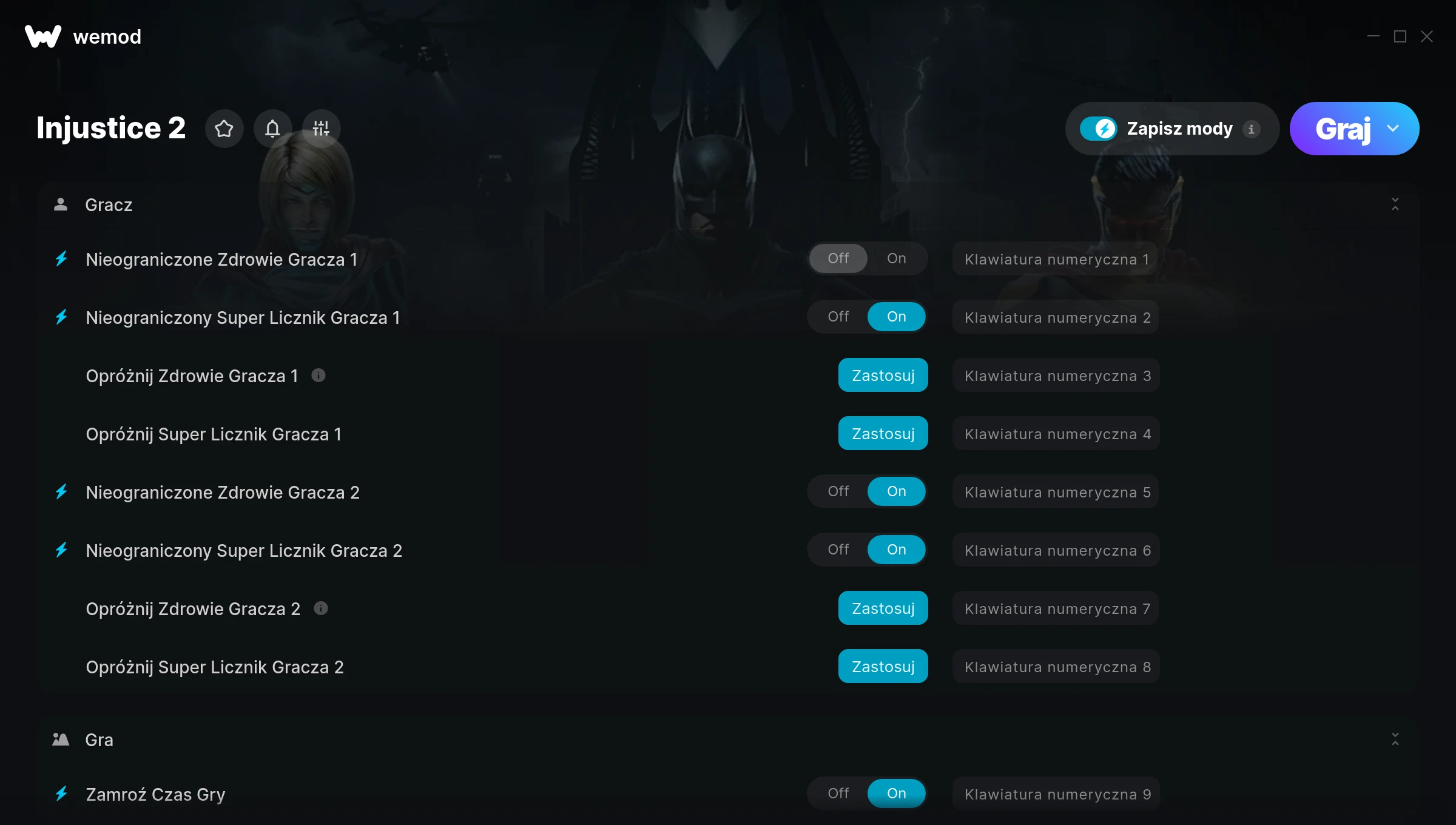Collapse the Gracz section
This screenshot has height=825, width=1456.
pyautogui.click(x=1395, y=204)
